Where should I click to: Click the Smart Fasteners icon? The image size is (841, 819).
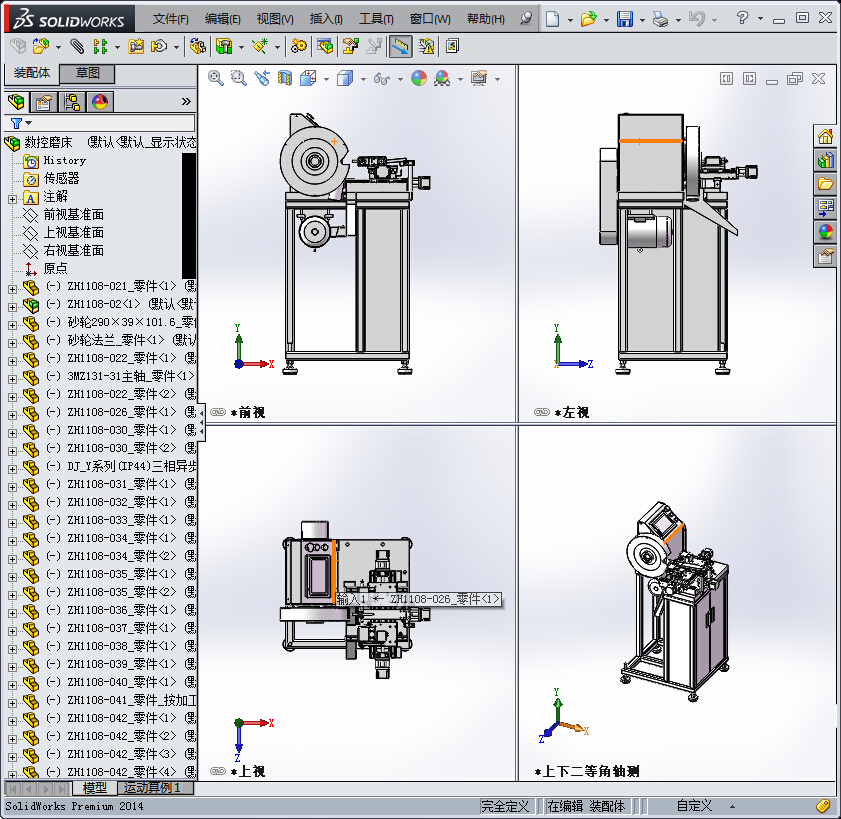pos(136,47)
